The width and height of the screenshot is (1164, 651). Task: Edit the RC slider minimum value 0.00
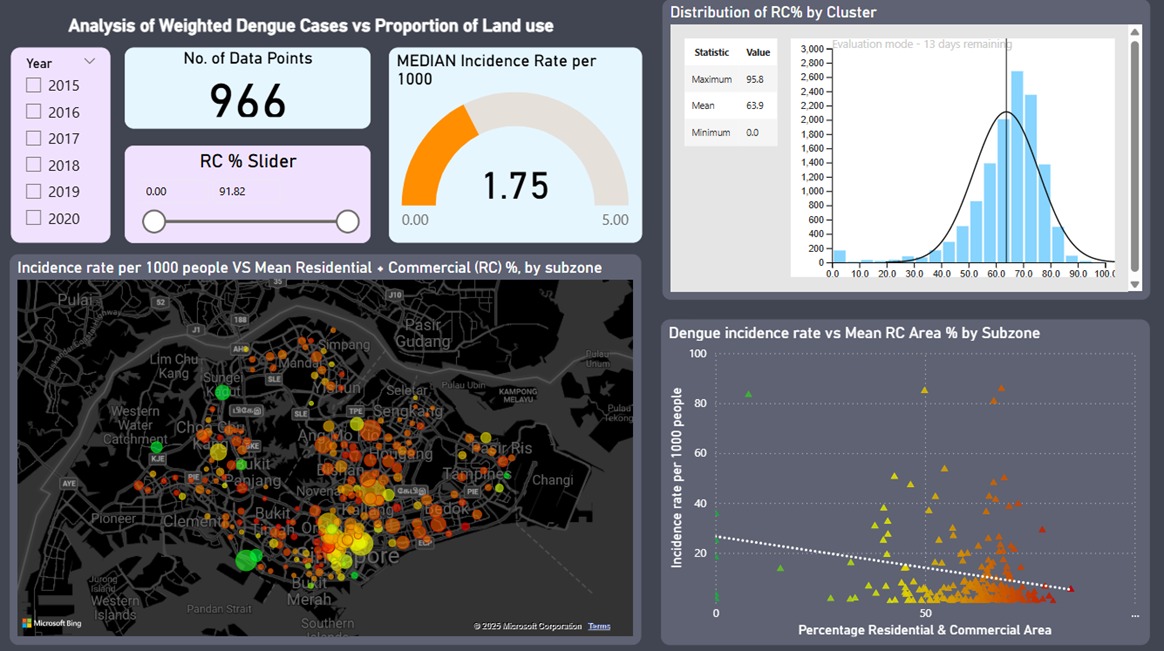pyautogui.click(x=156, y=192)
